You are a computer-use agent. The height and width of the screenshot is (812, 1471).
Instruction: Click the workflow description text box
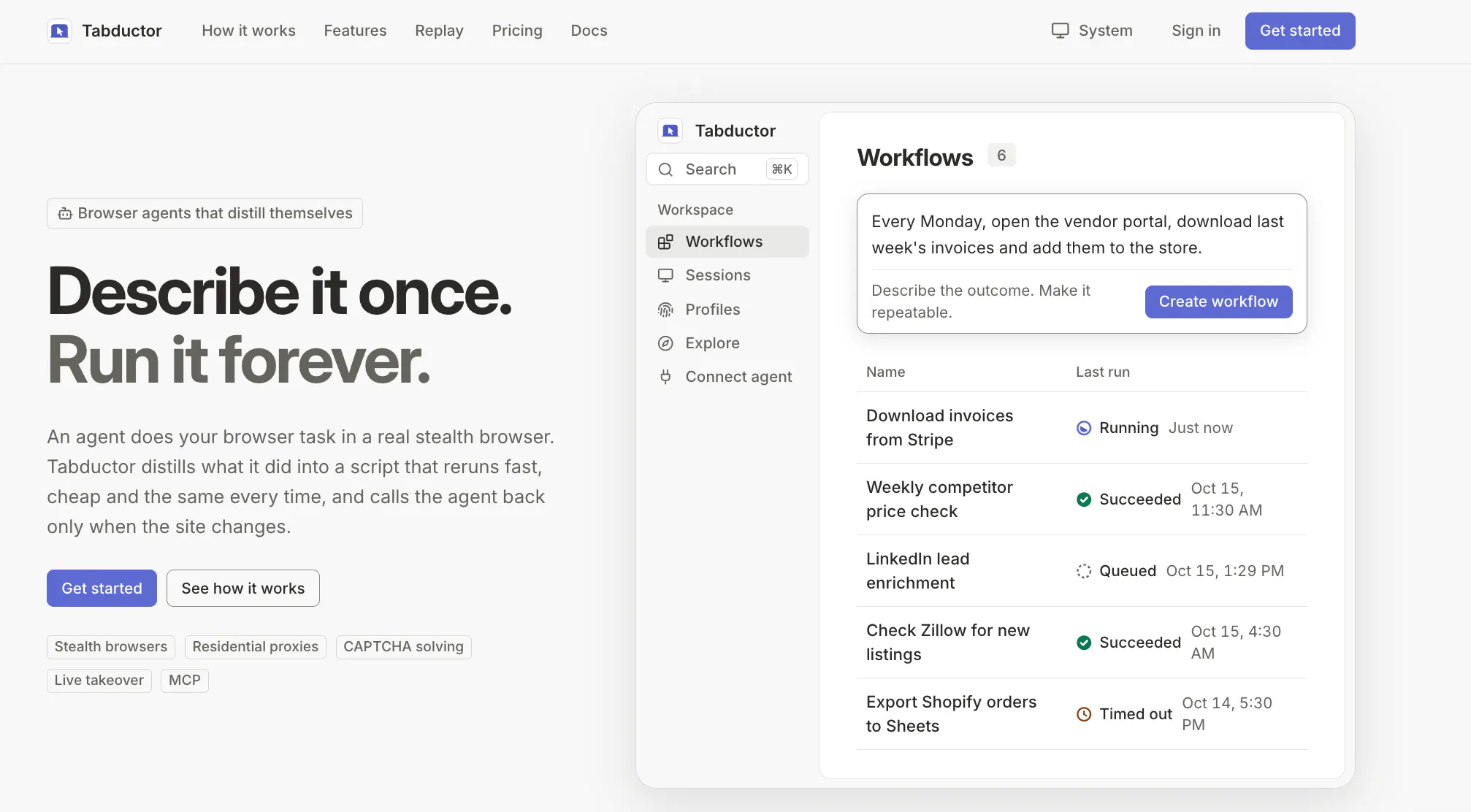[1082, 234]
